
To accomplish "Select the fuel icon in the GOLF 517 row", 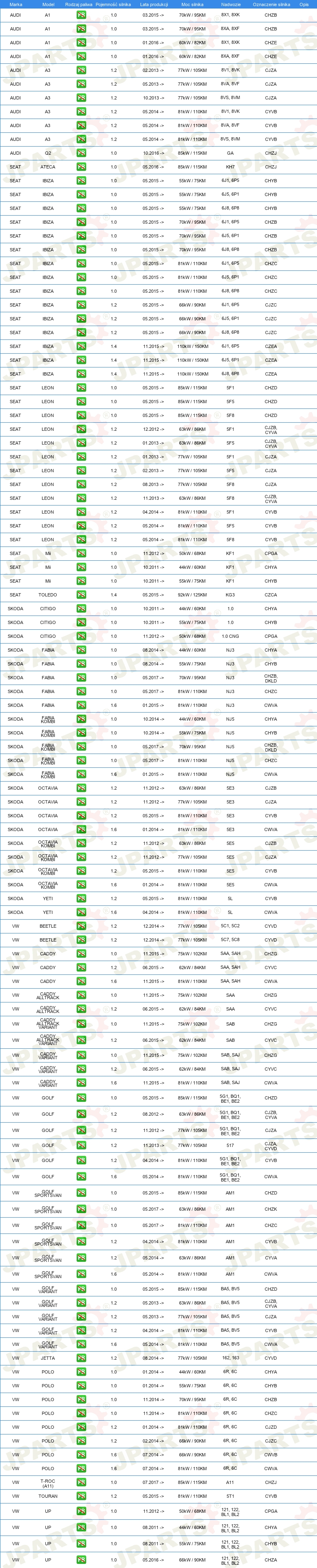I will point(81,1146).
